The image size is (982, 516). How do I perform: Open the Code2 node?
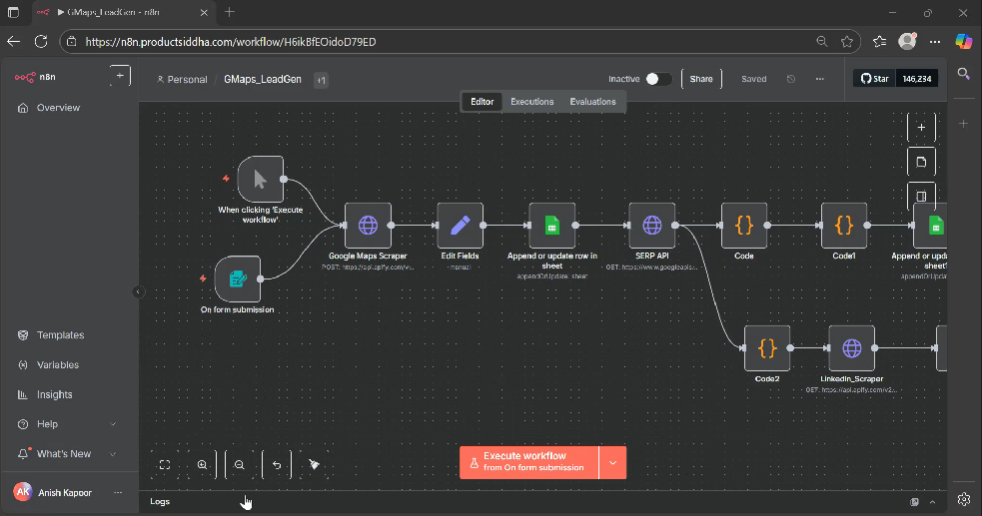click(767, 348)
